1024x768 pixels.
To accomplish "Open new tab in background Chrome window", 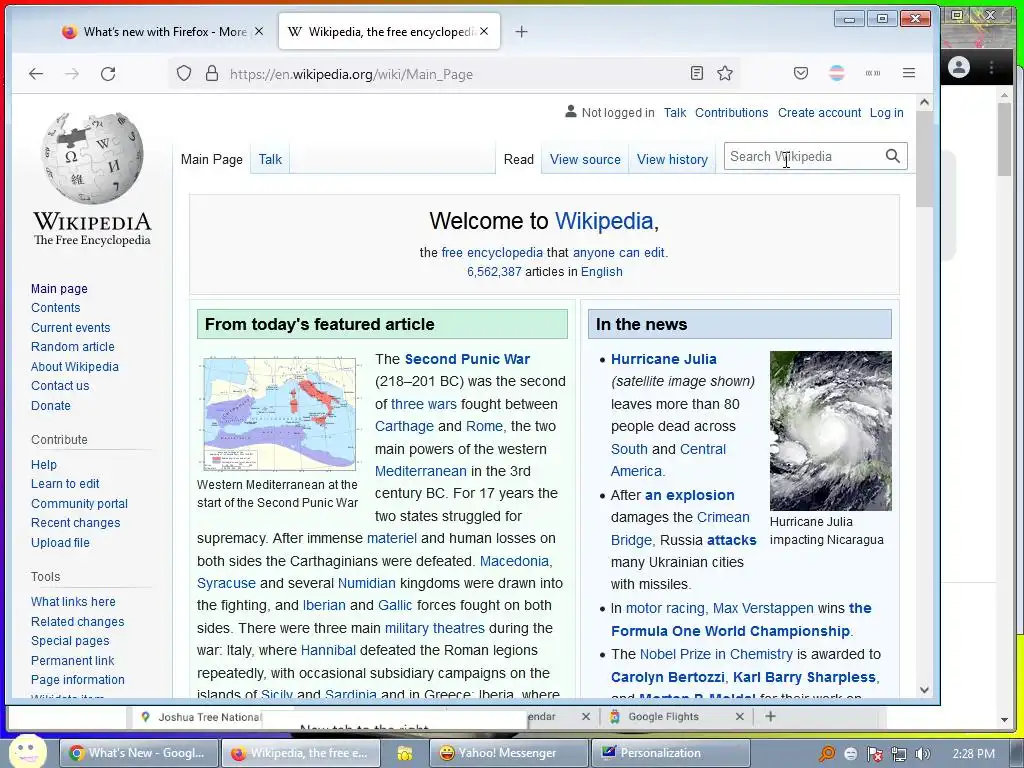I will click(x=771, y=716).
